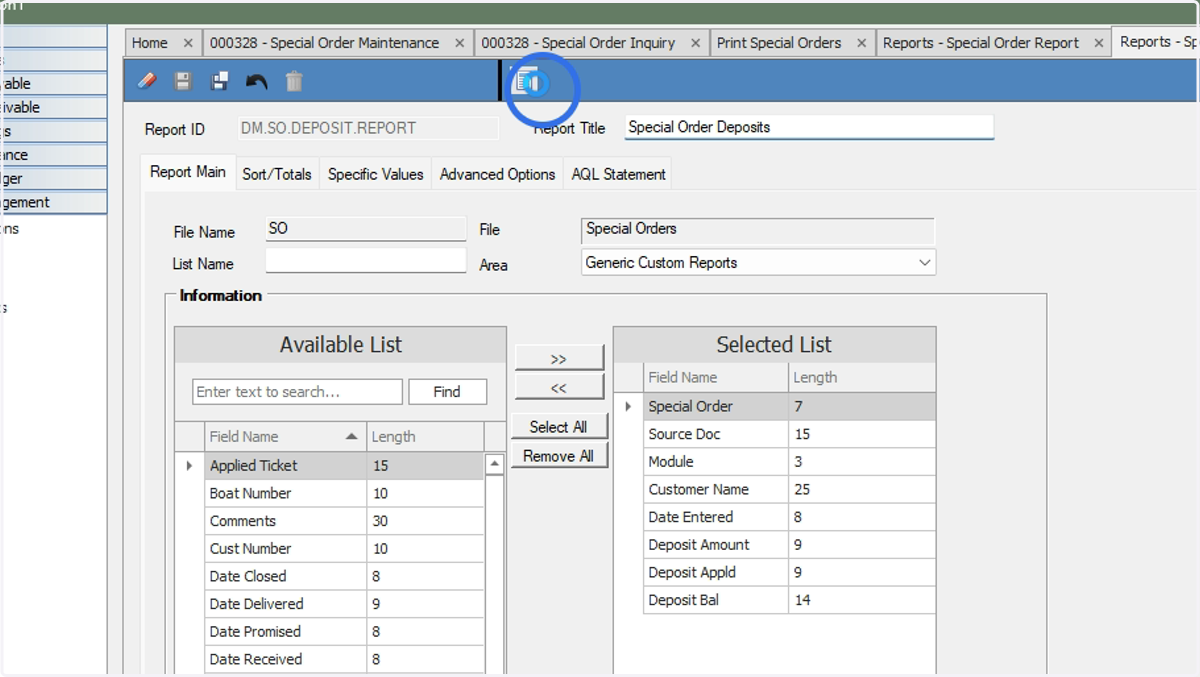The width and height of the screenshot is (1200, 677).
Task: Click the Delete trash can icon
Action: pos(294,81)
